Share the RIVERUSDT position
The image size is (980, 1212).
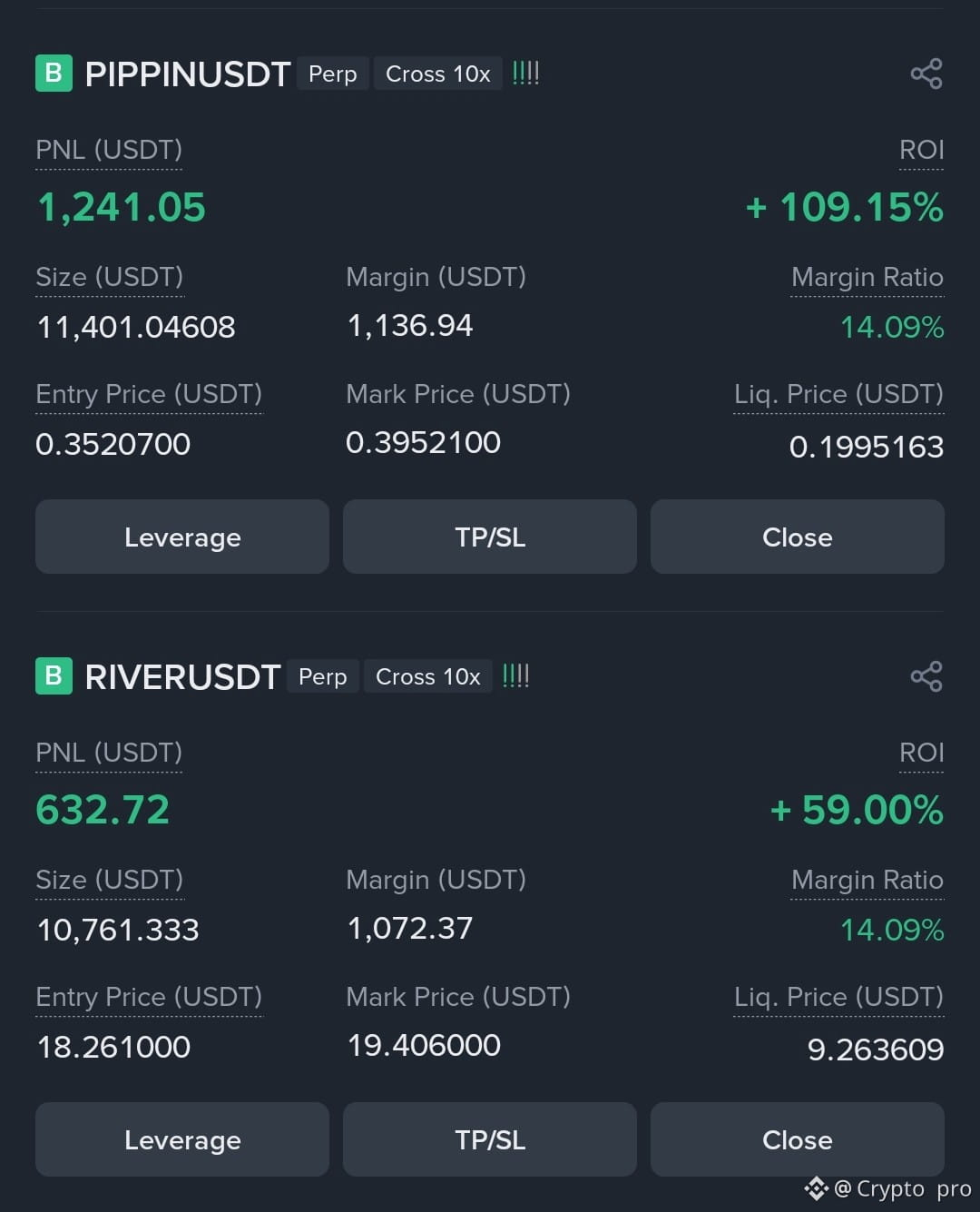coord(926,676)
